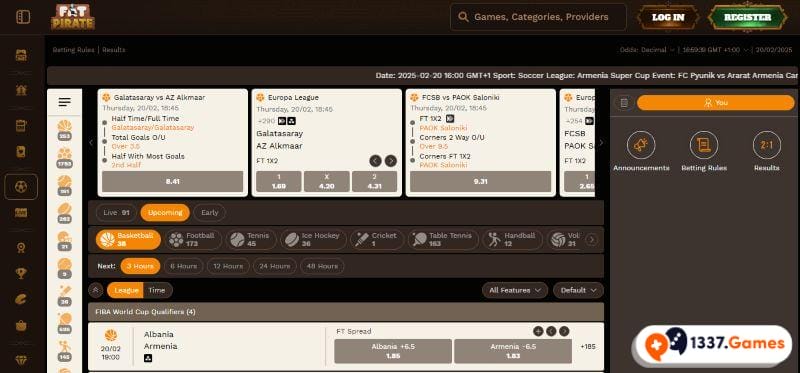Image resolution: width=800 pixels, height=373 pixels.
Task: Toggle the left sidebar panel icon
Action: 23,17
